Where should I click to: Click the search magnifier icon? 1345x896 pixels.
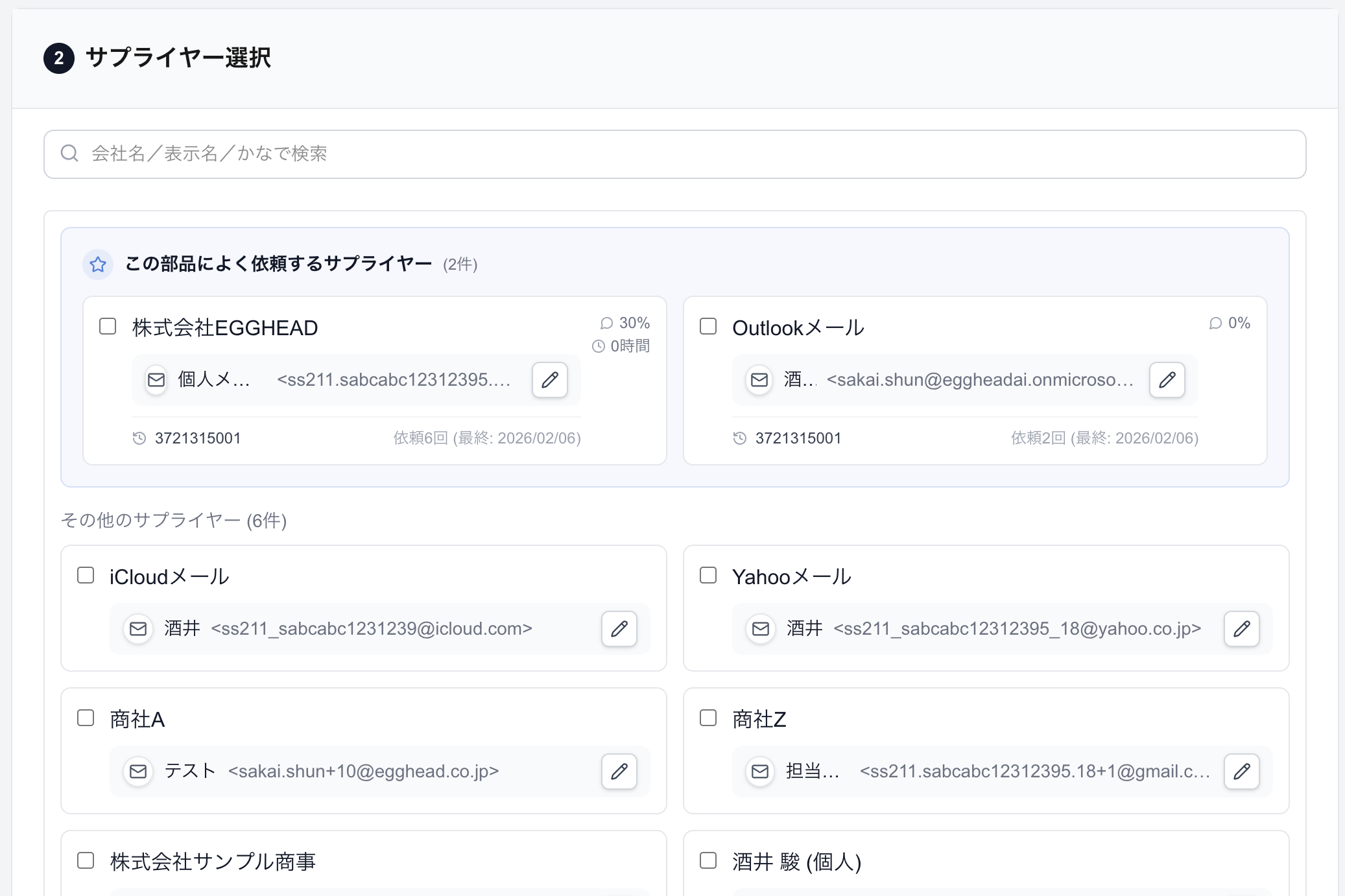(69, 154)
